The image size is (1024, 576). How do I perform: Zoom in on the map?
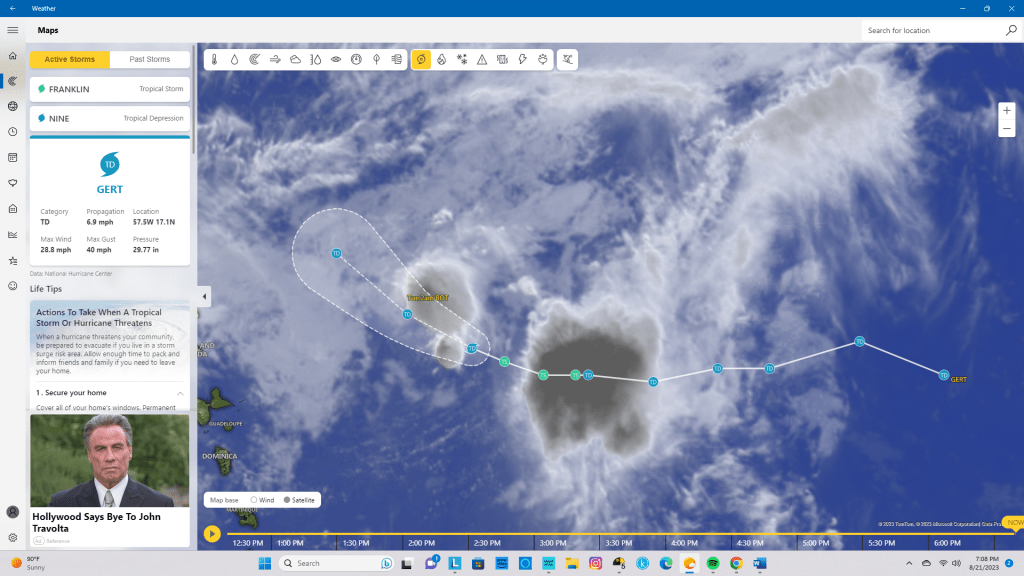click(1007, 111)
